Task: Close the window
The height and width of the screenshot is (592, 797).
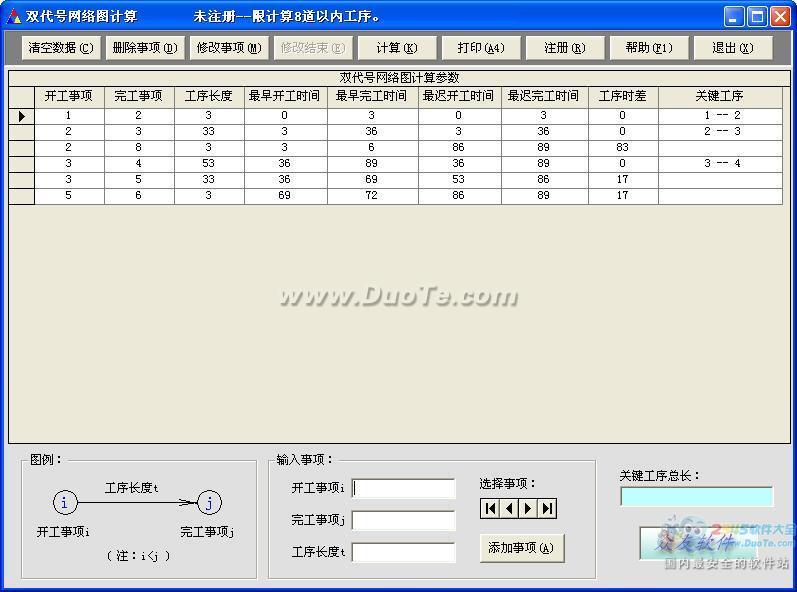Action: tap(780, 16)
